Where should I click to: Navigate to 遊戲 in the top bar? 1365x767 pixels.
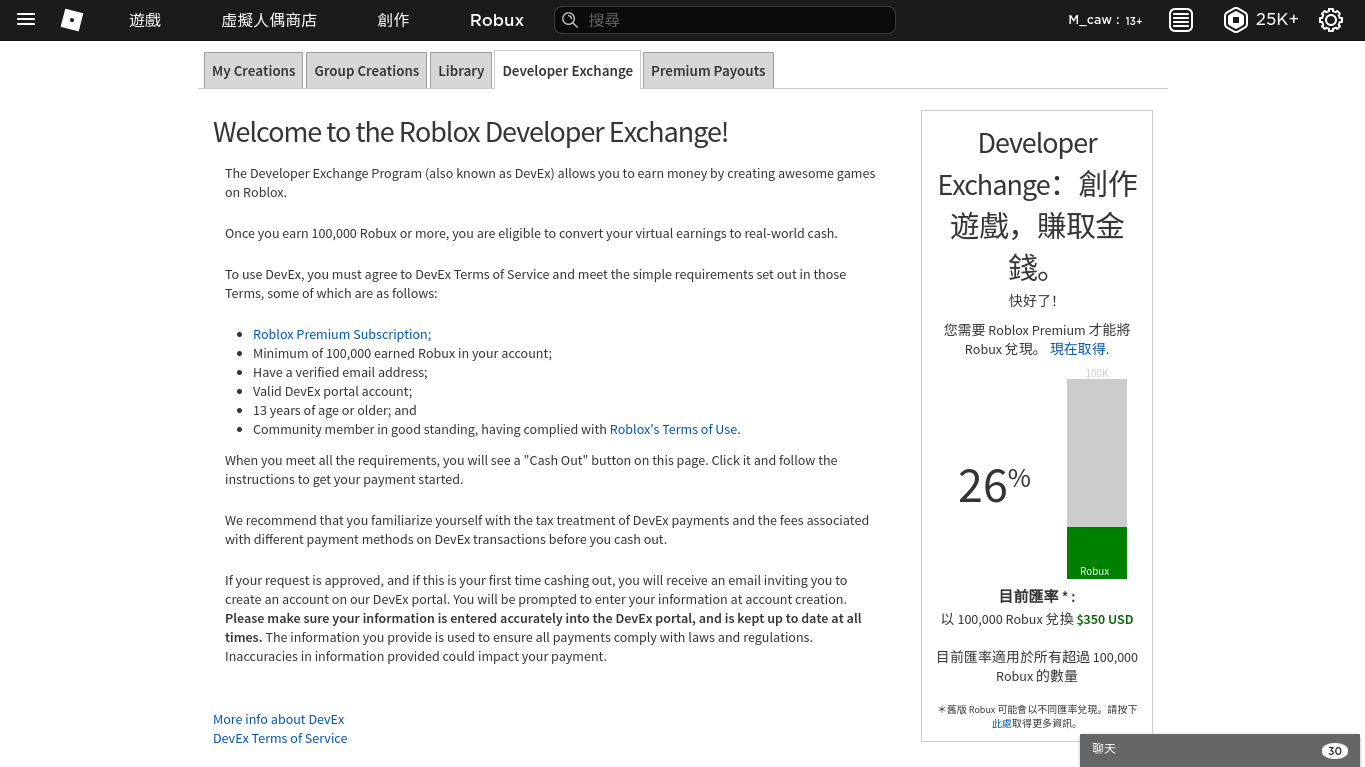144,20
